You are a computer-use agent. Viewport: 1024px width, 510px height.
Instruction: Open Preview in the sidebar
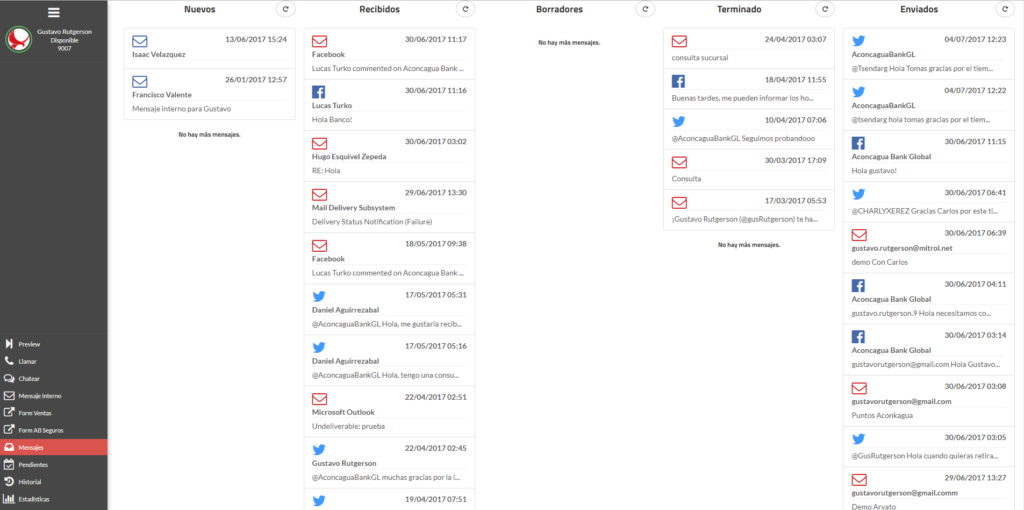(x=29, y=344)
